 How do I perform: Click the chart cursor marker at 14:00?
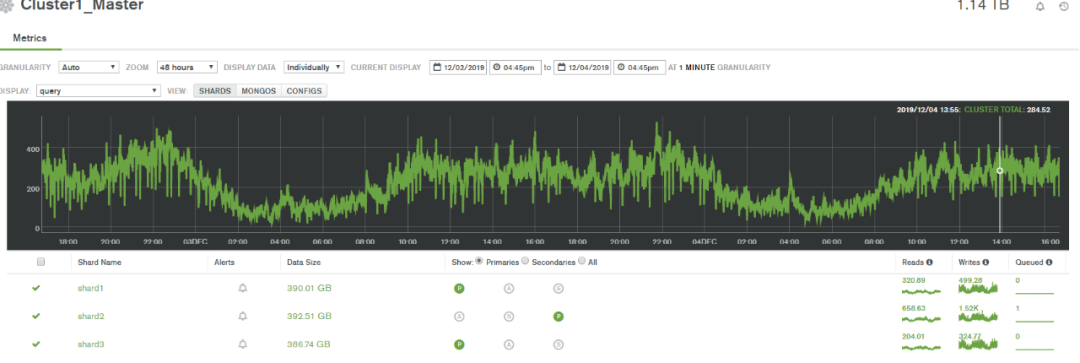tap(1000, 170)
